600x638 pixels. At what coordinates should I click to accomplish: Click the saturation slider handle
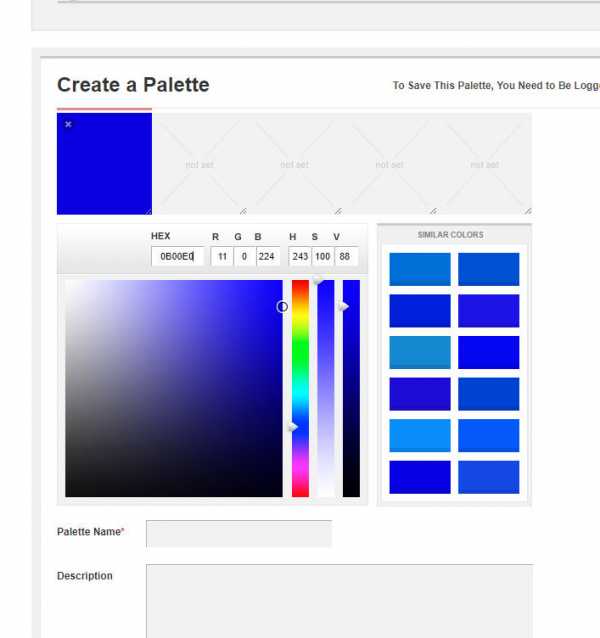[318, 280]
